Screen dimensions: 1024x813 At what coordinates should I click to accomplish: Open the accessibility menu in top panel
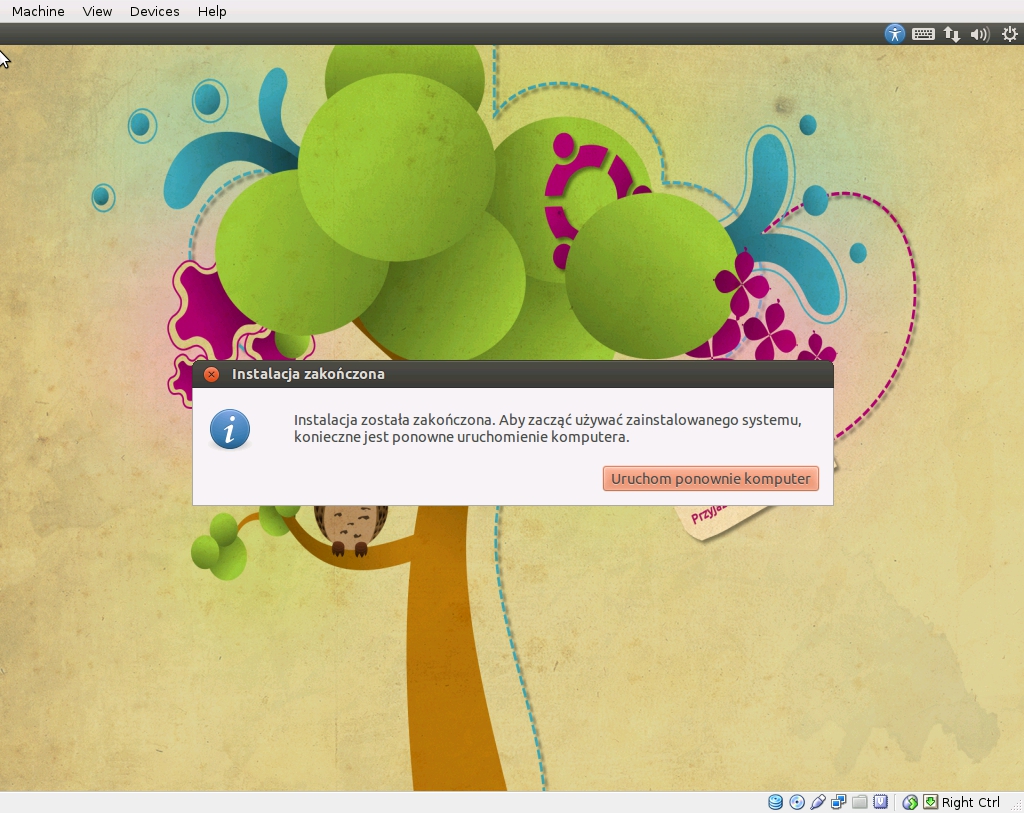895,34
